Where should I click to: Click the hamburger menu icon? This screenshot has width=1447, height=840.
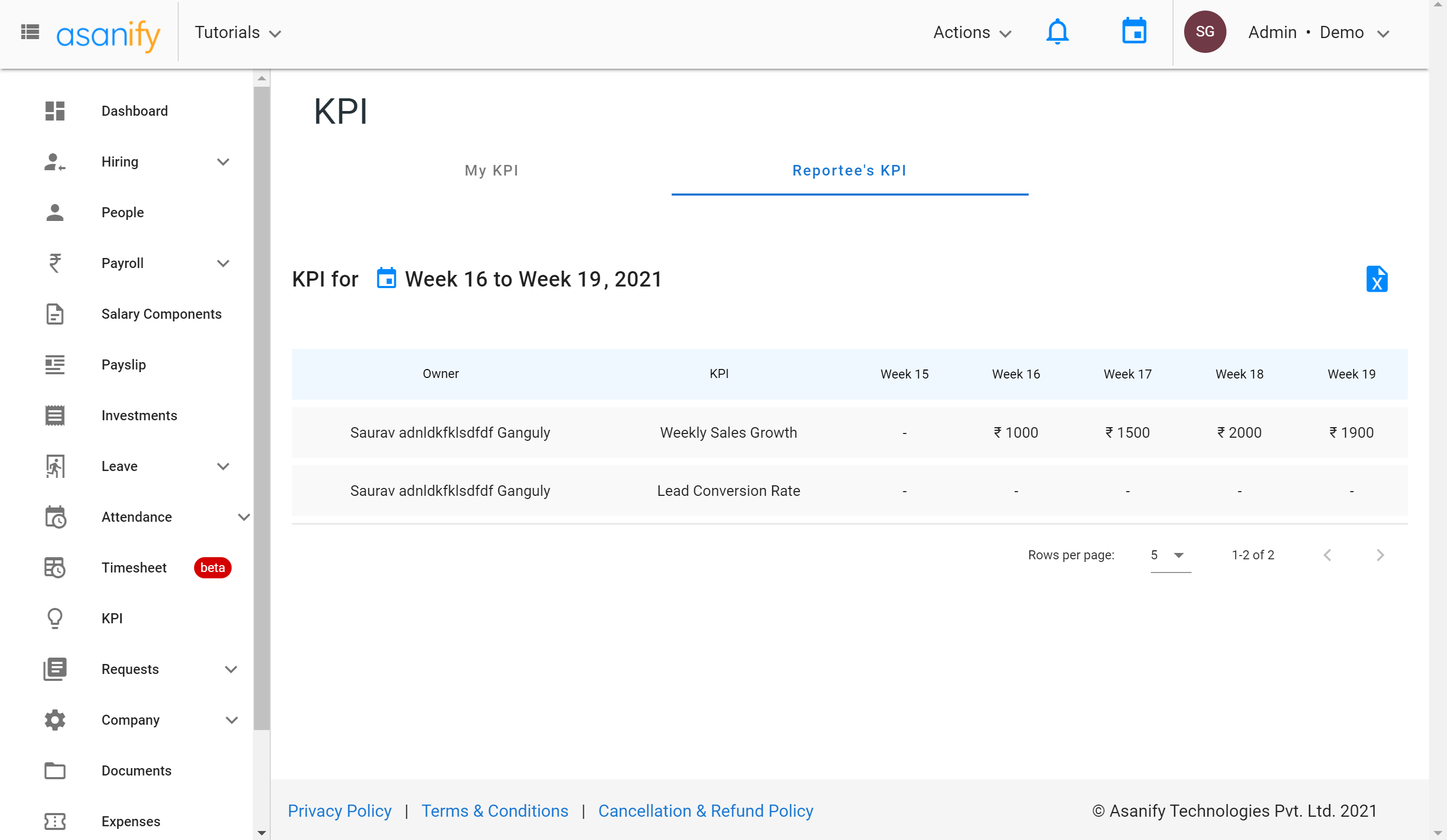click(30, 32)
